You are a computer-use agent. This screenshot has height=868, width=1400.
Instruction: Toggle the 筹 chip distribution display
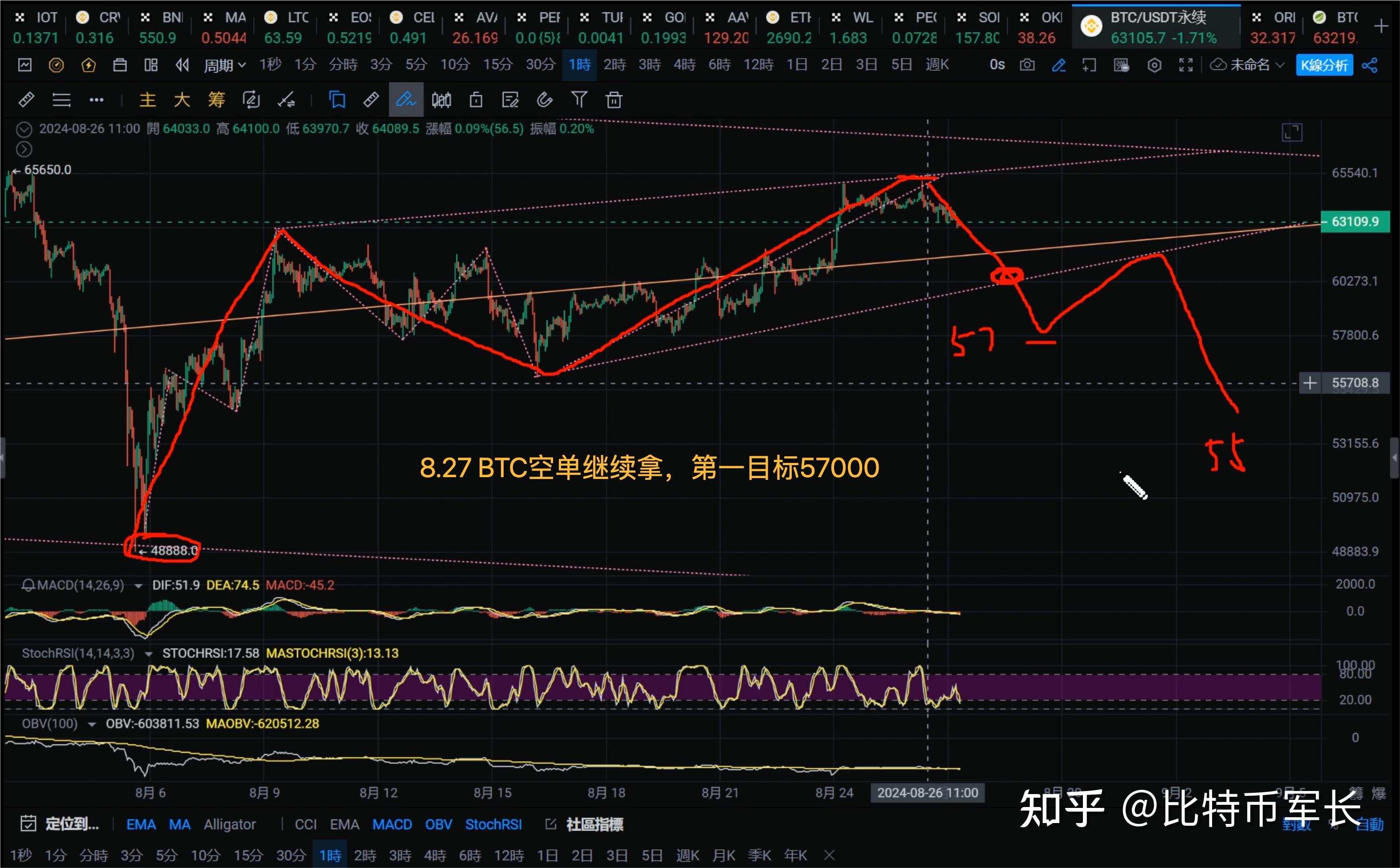pos(216,99)
